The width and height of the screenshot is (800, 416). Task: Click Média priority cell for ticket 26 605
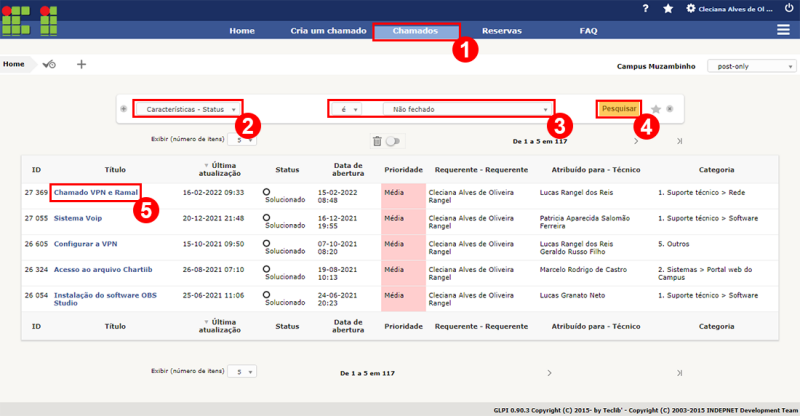point(404,248)
